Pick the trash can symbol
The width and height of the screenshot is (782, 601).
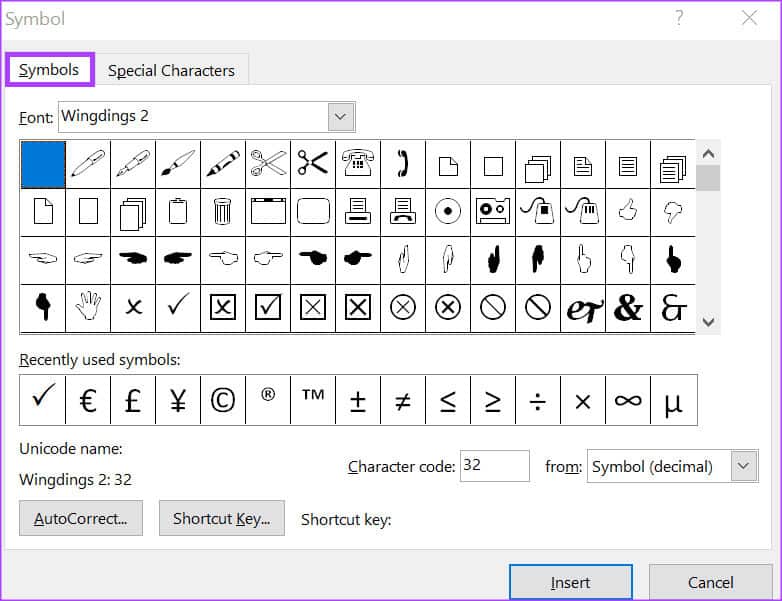coord(223,211)
